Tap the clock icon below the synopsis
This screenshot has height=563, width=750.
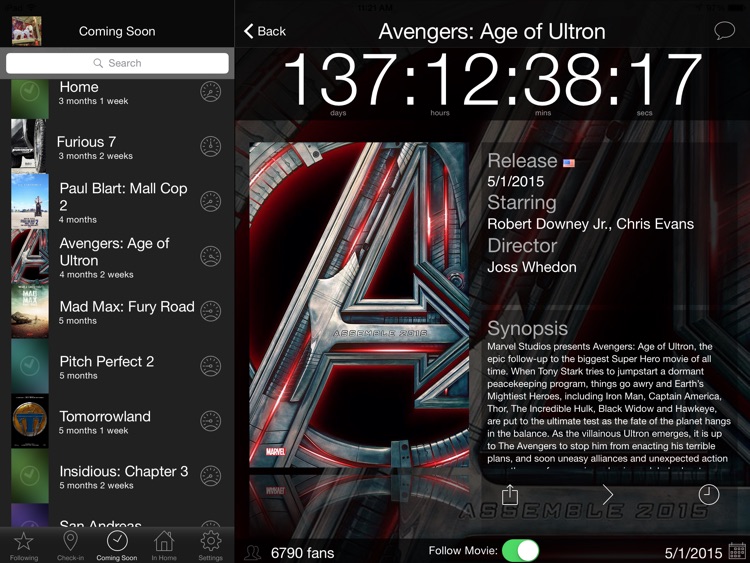(708, 494)
